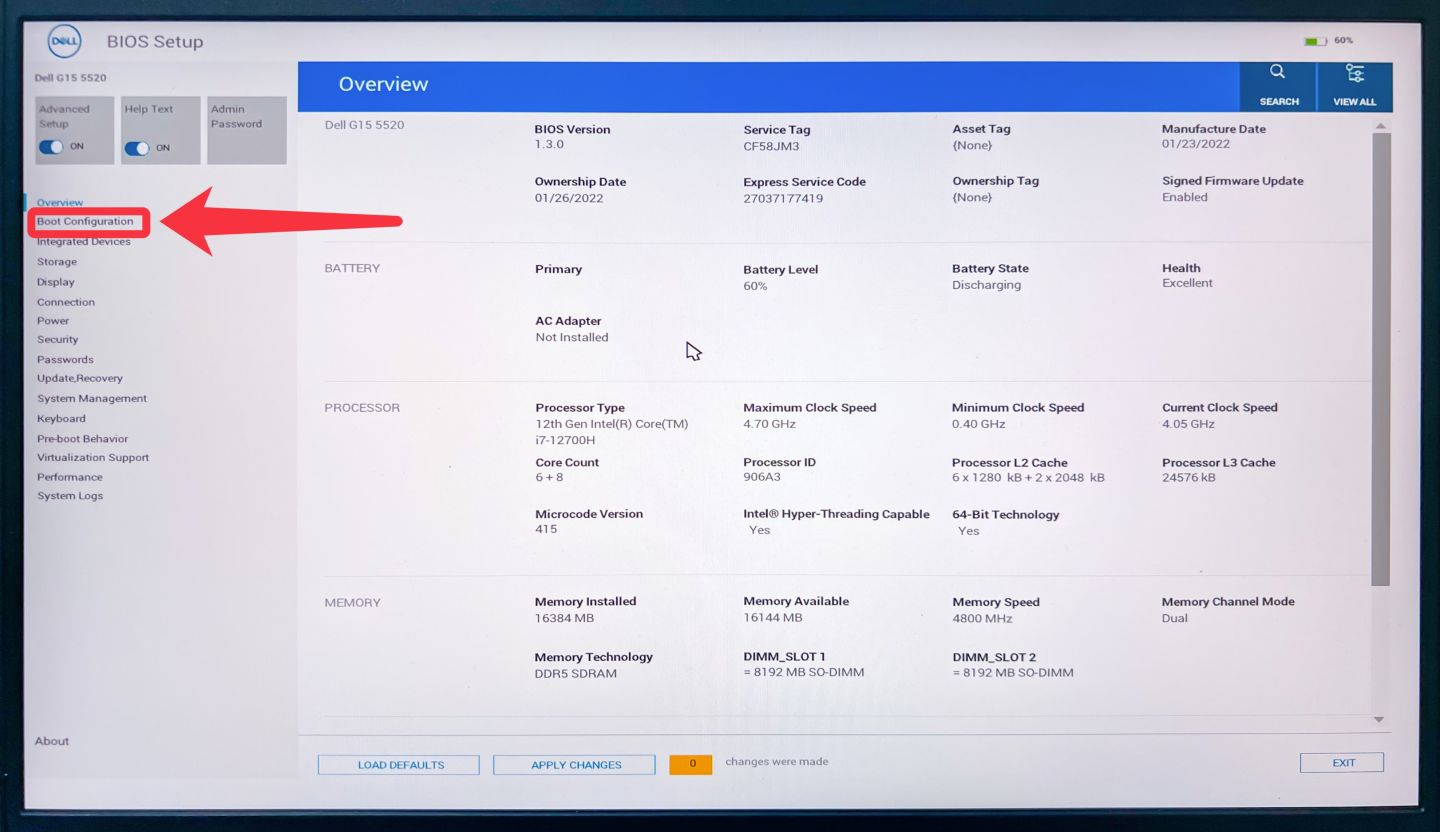Screen dimensions: 1440x832
Task: Open the Security settings section
Action: [x=58, y=340]
